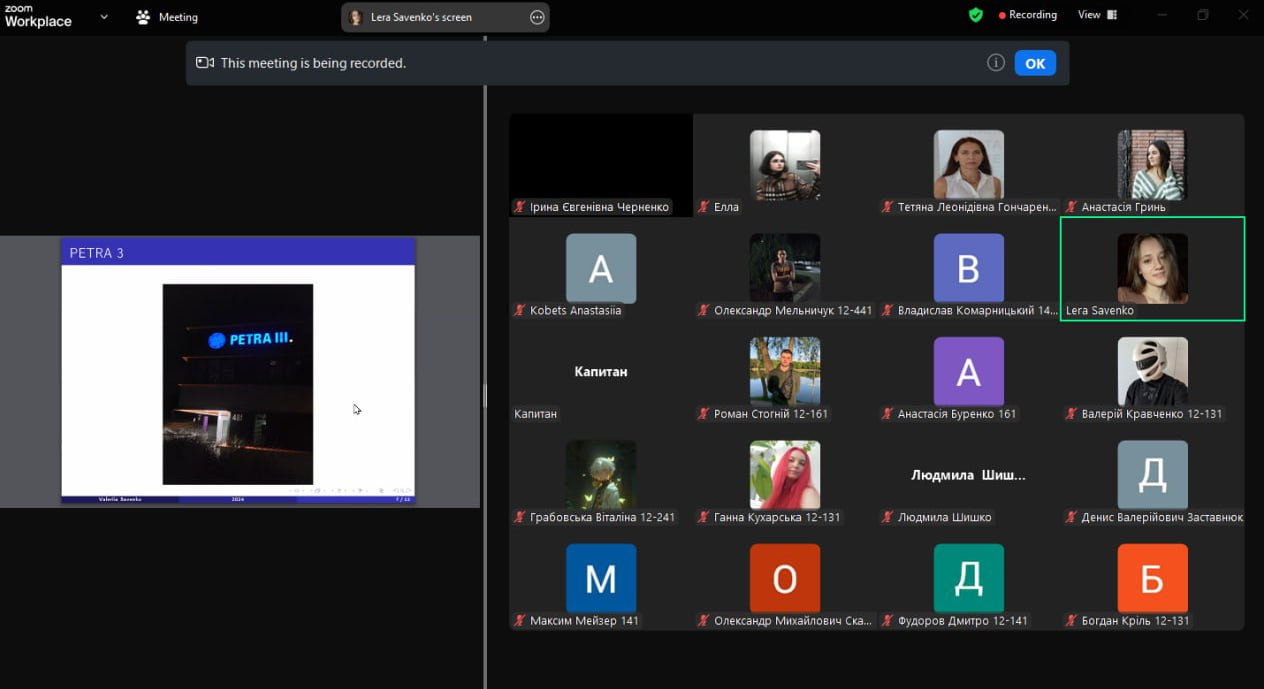1264x689 pixels.
Task: Select Максим Мейзер 141 avatar tile
Action: 601,578
